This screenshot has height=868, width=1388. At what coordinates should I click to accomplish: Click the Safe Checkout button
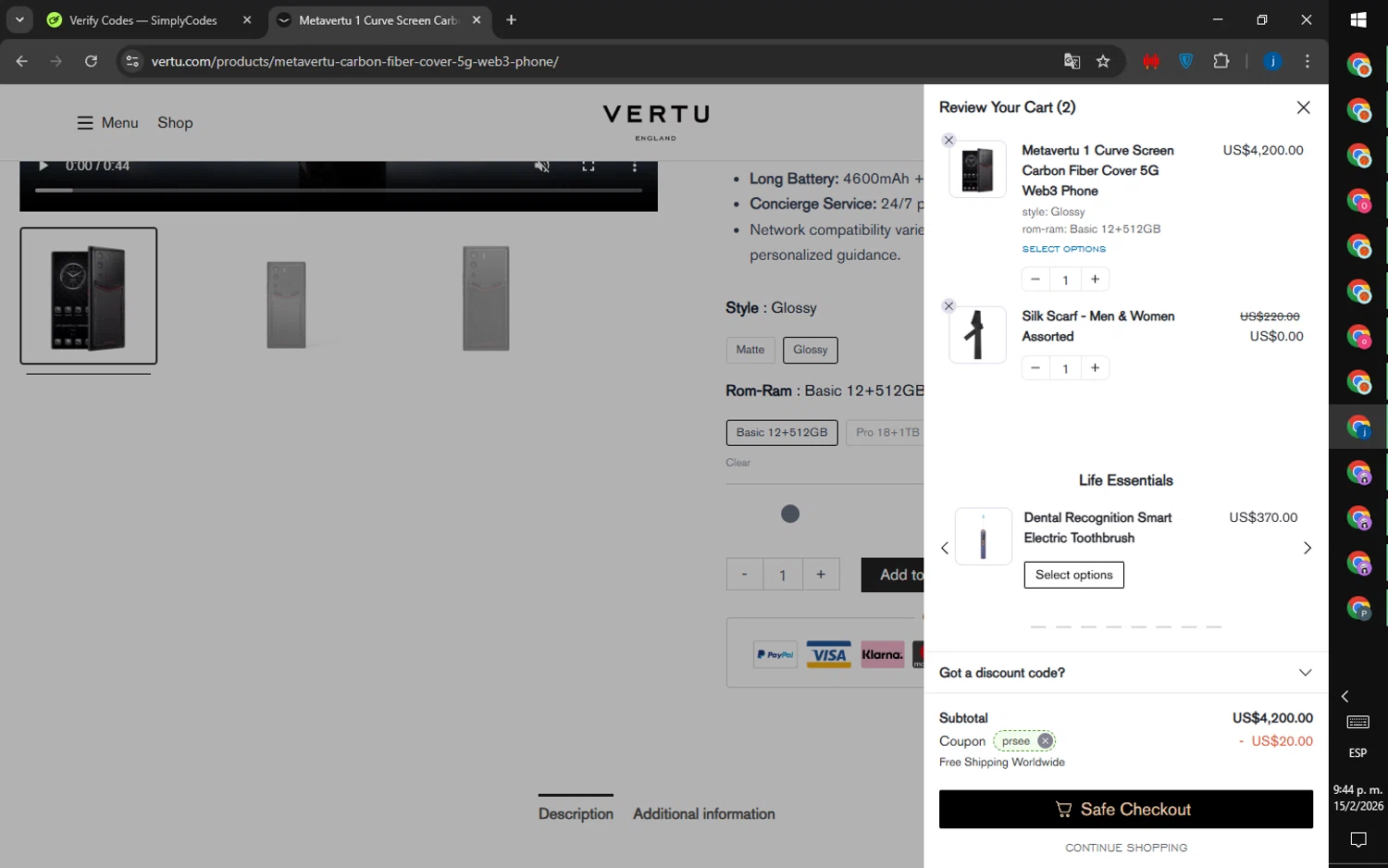click(x=1125, y=809)
